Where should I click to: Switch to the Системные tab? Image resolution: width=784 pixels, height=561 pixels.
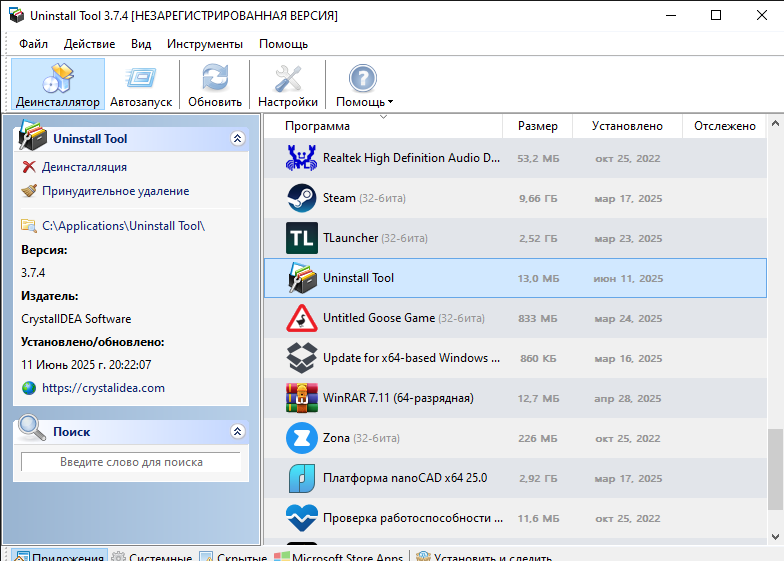[152, 556]
